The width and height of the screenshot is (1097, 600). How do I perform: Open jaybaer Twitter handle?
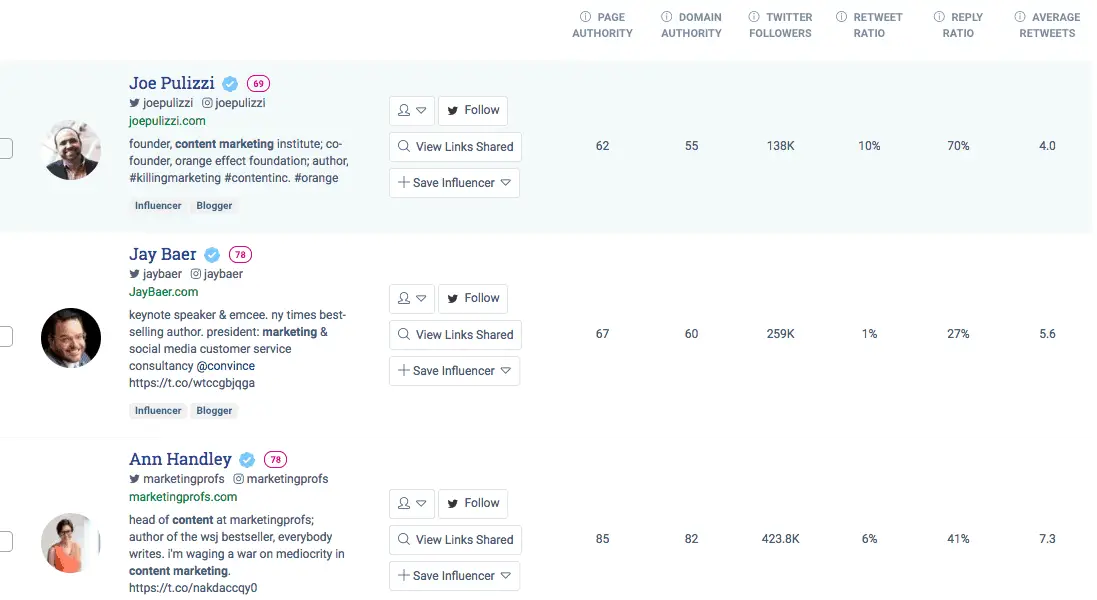tap(155, 274)
